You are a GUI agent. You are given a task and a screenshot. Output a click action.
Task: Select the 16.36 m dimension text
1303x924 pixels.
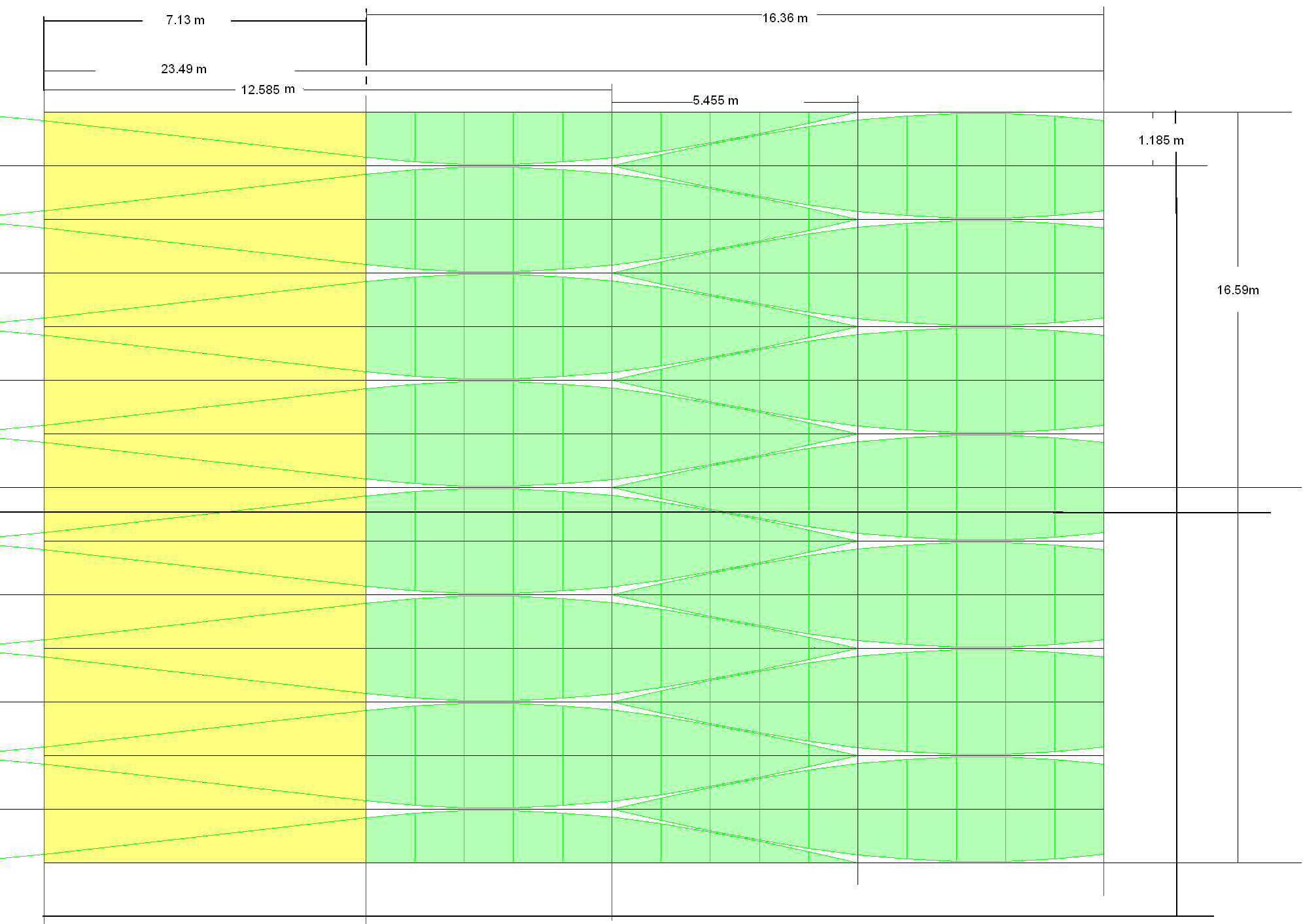coord(785,18)
